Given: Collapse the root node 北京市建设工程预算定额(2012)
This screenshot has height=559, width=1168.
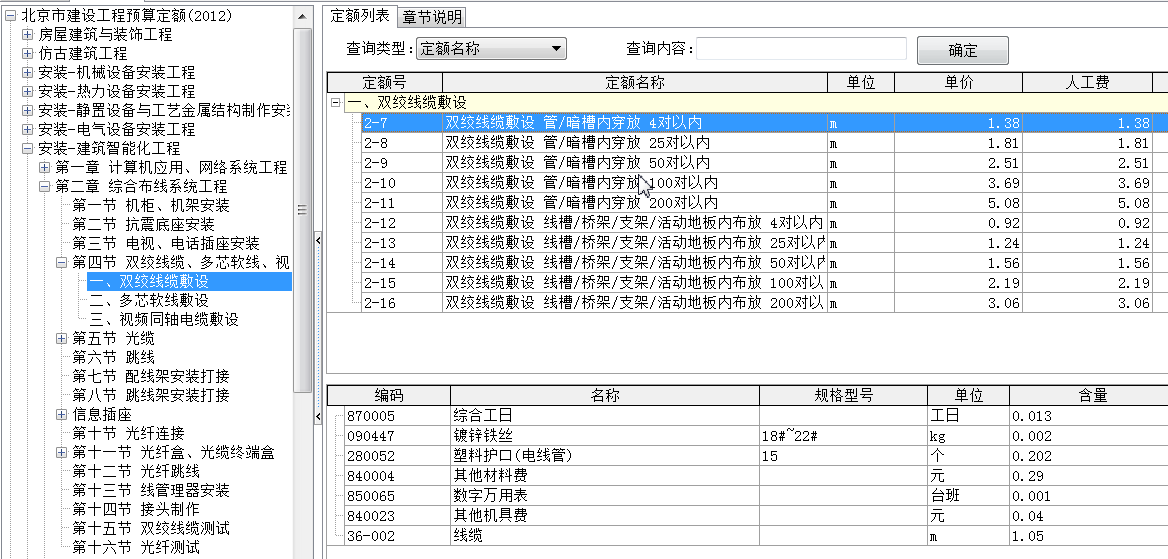Looking at the screenshot, I should click(x=10, y=15).
